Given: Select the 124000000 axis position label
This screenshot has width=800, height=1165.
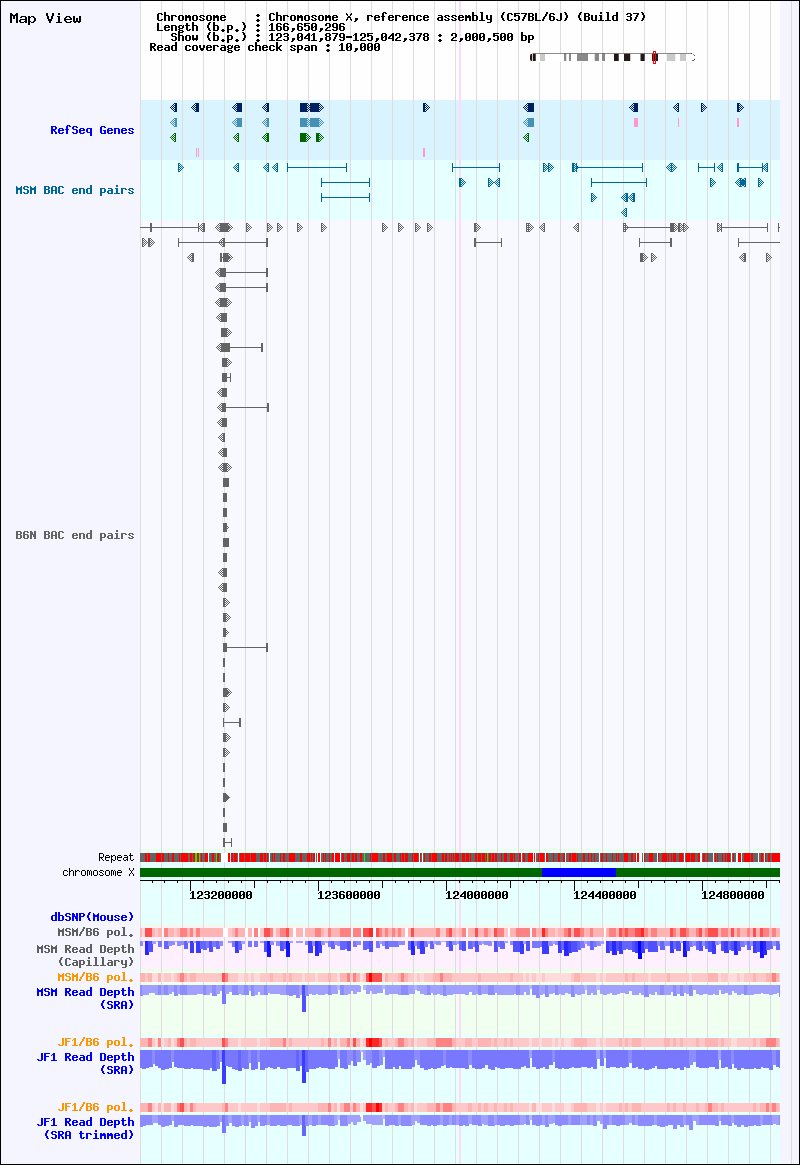Looking at the screenshot, I should (477, 895).
